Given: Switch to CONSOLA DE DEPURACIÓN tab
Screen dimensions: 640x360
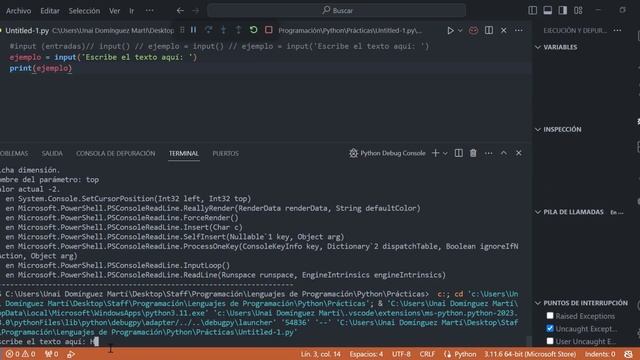Looking at the screenshot, I should 116,153.
